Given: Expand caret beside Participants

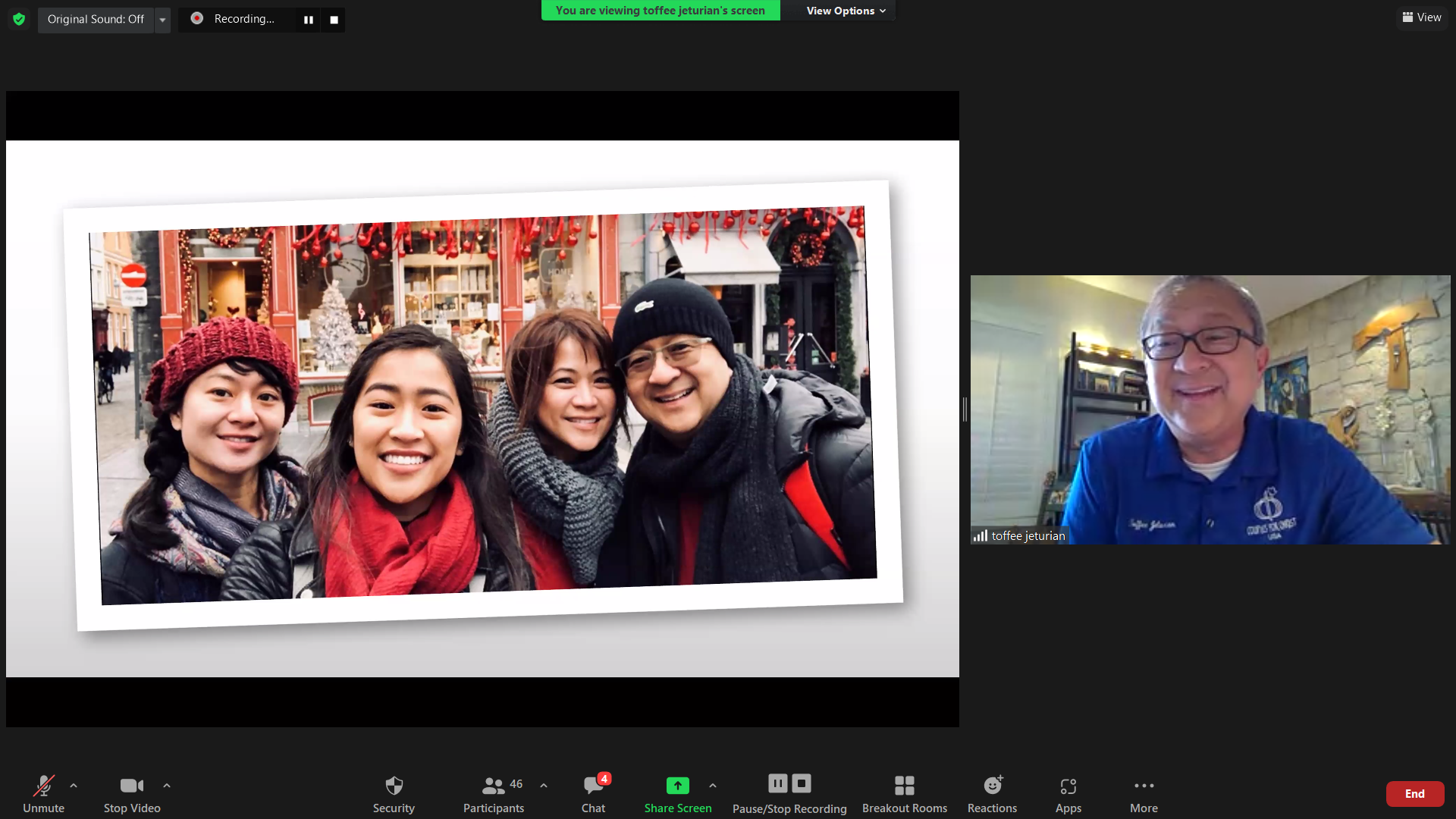Looking at the screenshot, I should pyautogui.click(x=544, y=786).
